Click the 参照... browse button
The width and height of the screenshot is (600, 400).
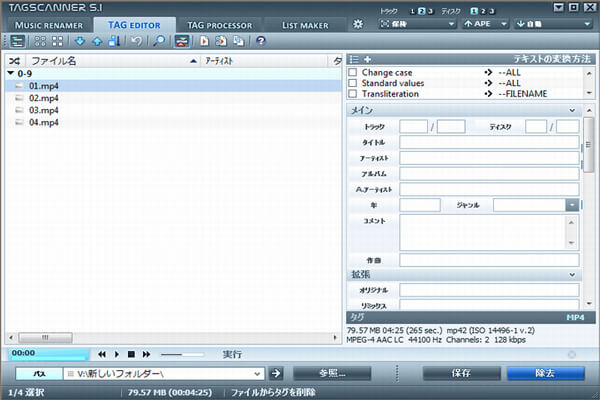point(332,373)
